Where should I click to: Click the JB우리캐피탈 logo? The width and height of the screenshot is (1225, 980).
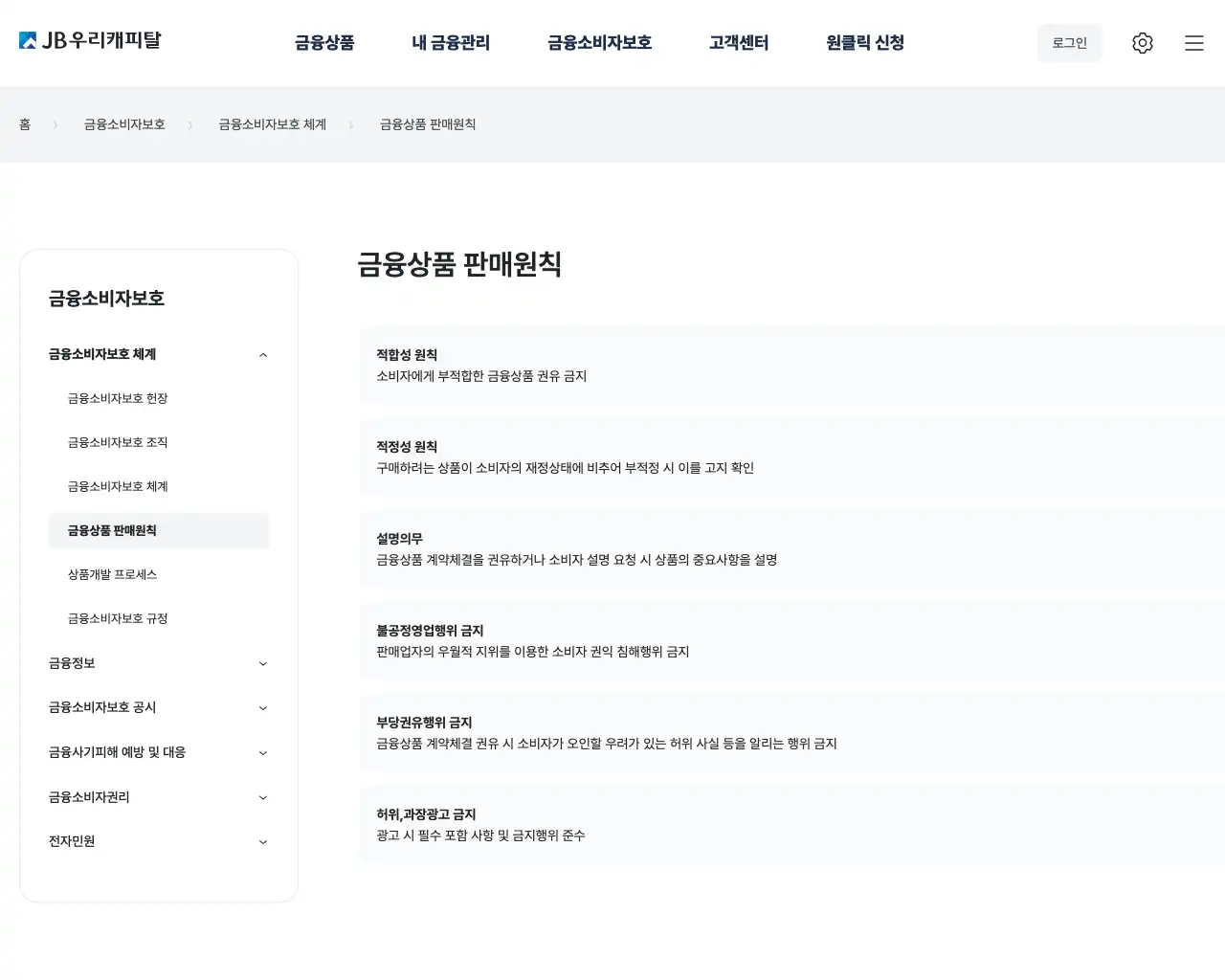pyautogui.click(x=90, y=40)
